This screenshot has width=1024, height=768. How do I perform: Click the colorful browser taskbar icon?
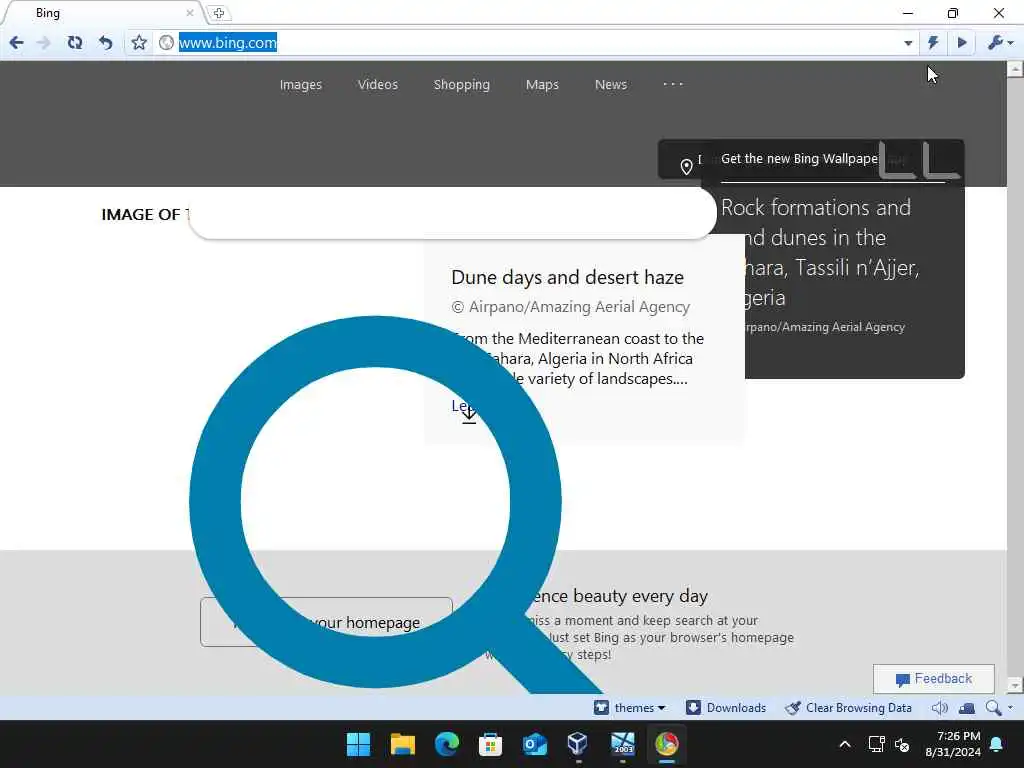coord(666,744)
